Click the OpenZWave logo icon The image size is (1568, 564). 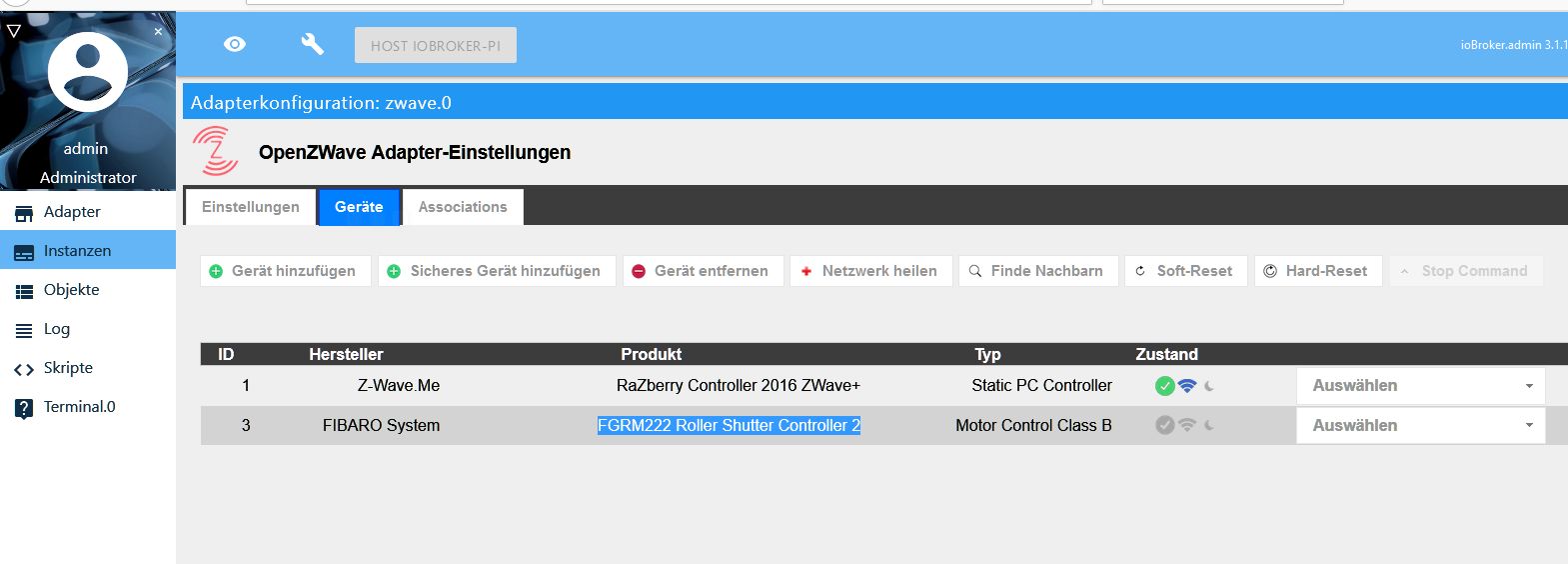215,151
